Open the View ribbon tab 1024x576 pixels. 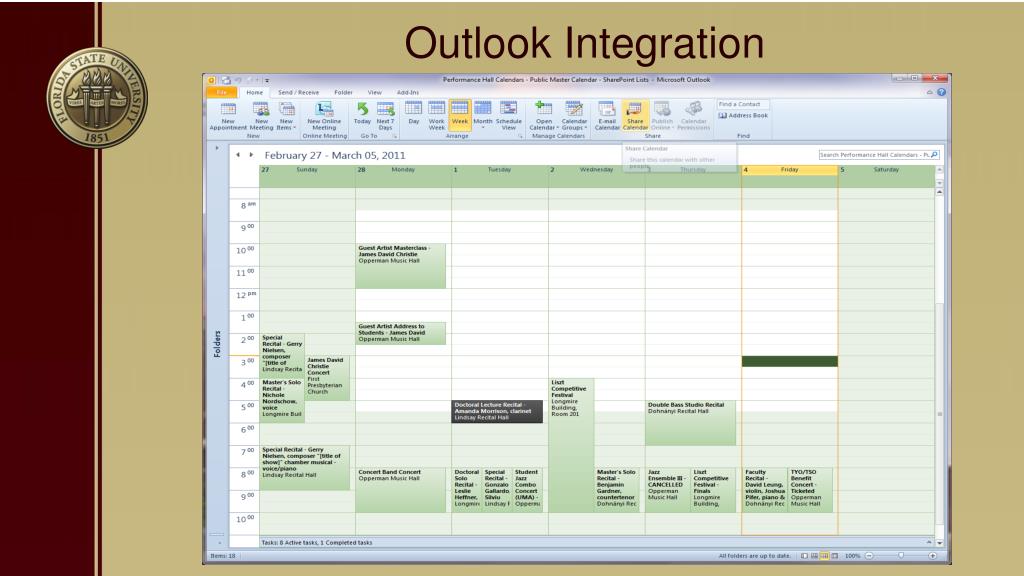[374, 92]
